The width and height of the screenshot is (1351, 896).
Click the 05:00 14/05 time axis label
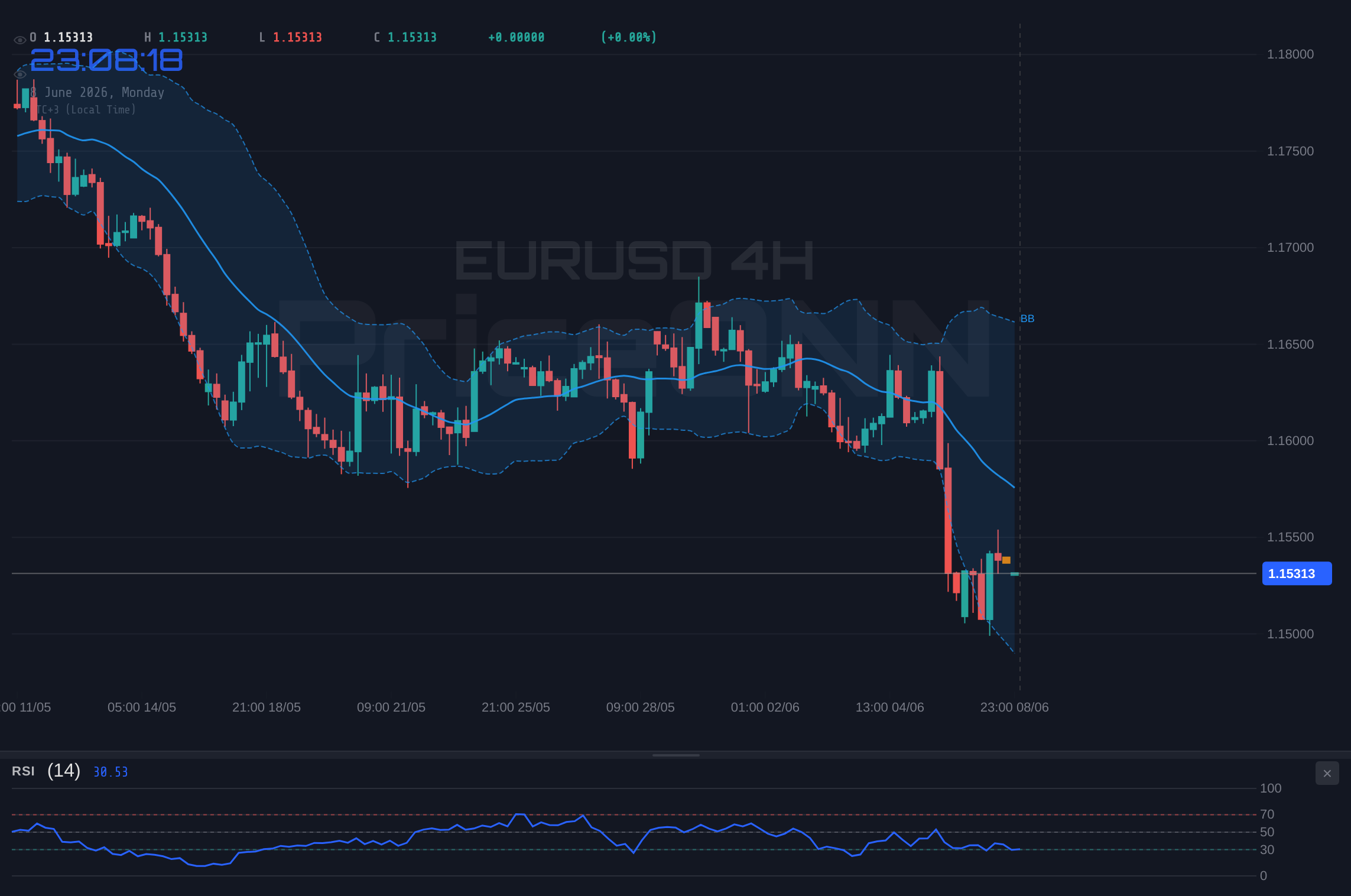142,707
